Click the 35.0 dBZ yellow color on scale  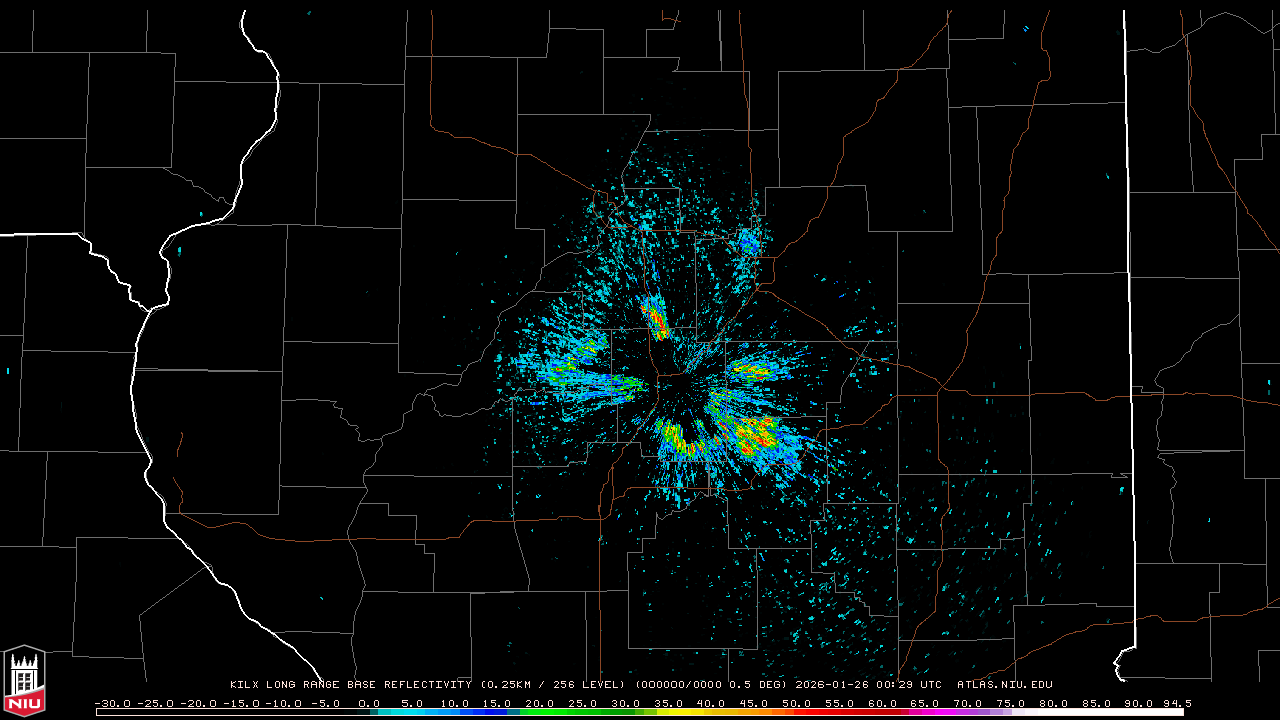tap(669, 712)
